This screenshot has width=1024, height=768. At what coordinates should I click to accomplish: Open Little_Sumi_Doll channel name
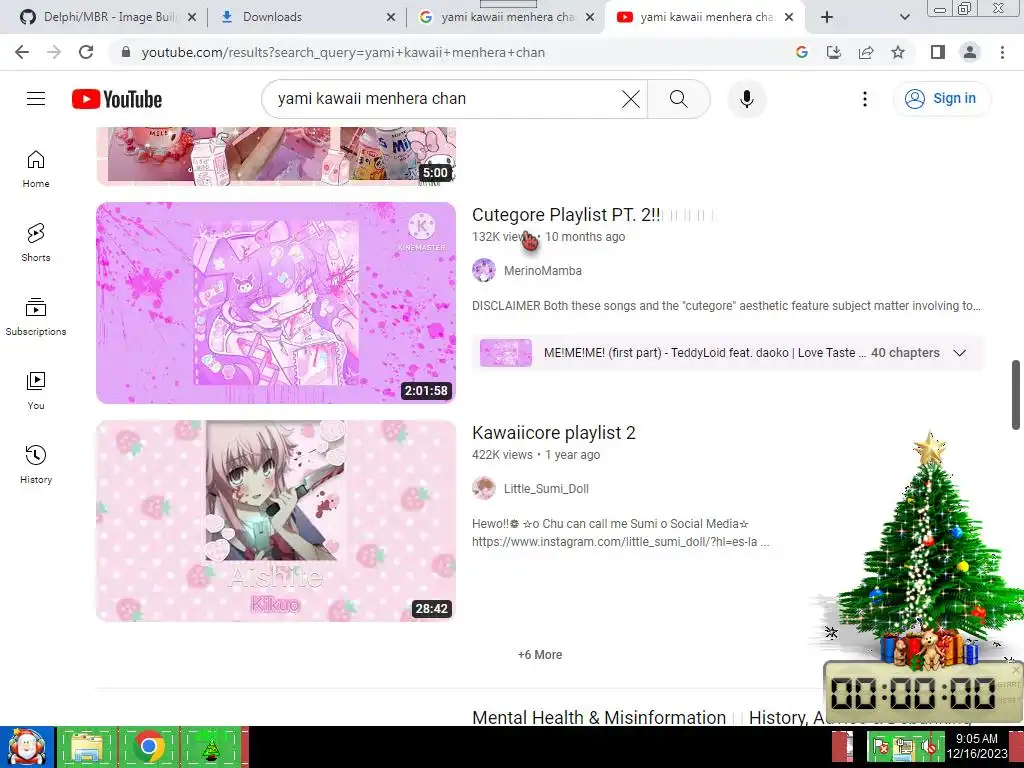pos(546,488)
